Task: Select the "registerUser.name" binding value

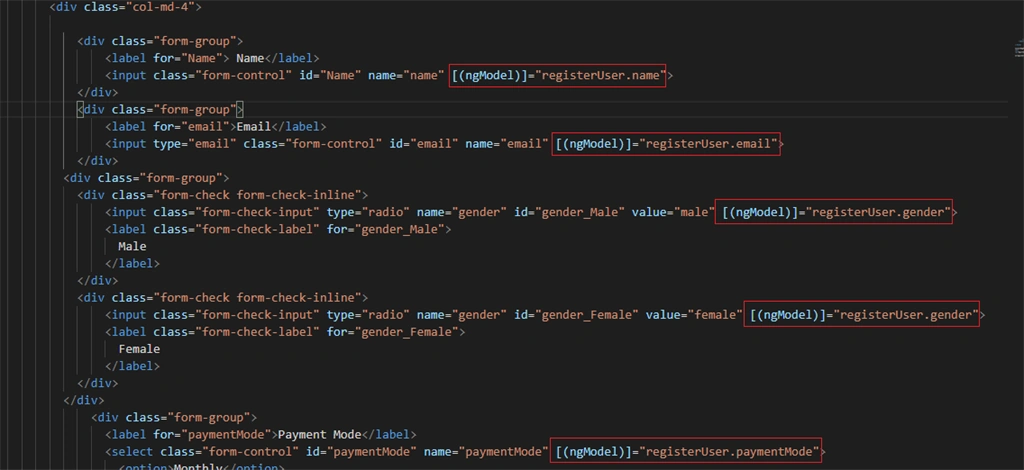Action: point(600,76)
